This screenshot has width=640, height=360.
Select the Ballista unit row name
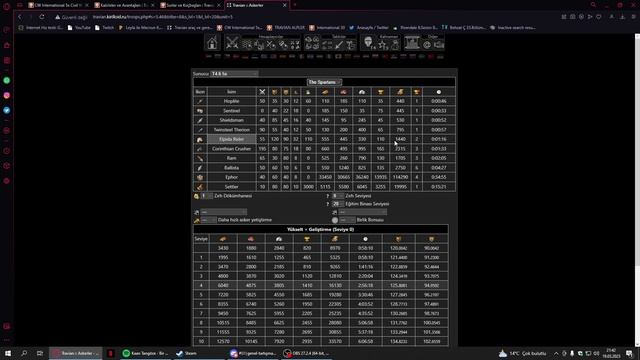click(231, 168)
